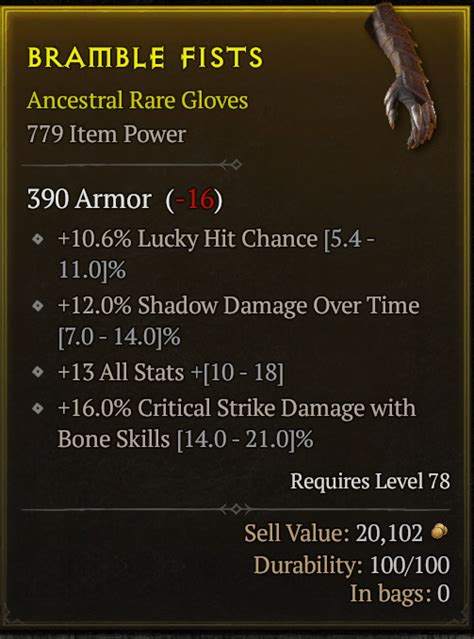Click the diamond bullet next to Critical Strike Damage
The height and width of the screenshot is (639, 474).
[x=38, y=408]
